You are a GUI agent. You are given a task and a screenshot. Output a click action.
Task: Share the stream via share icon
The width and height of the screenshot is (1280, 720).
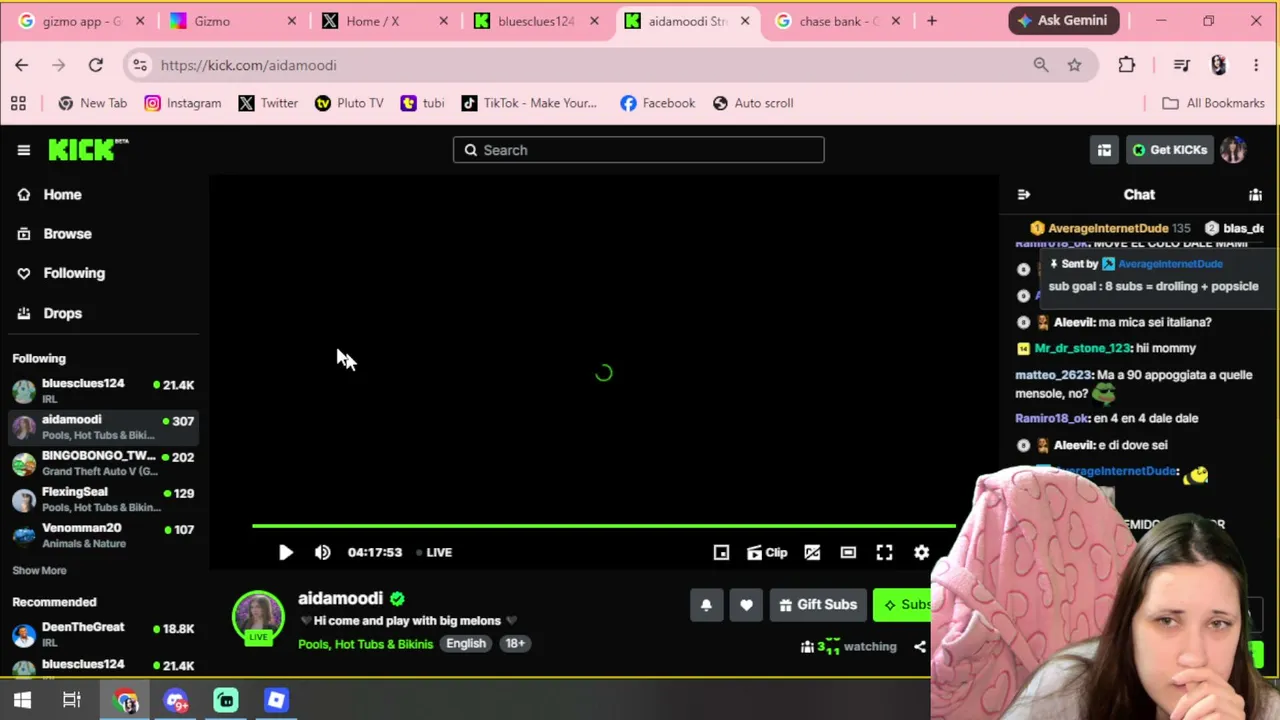tap(920, 647)
